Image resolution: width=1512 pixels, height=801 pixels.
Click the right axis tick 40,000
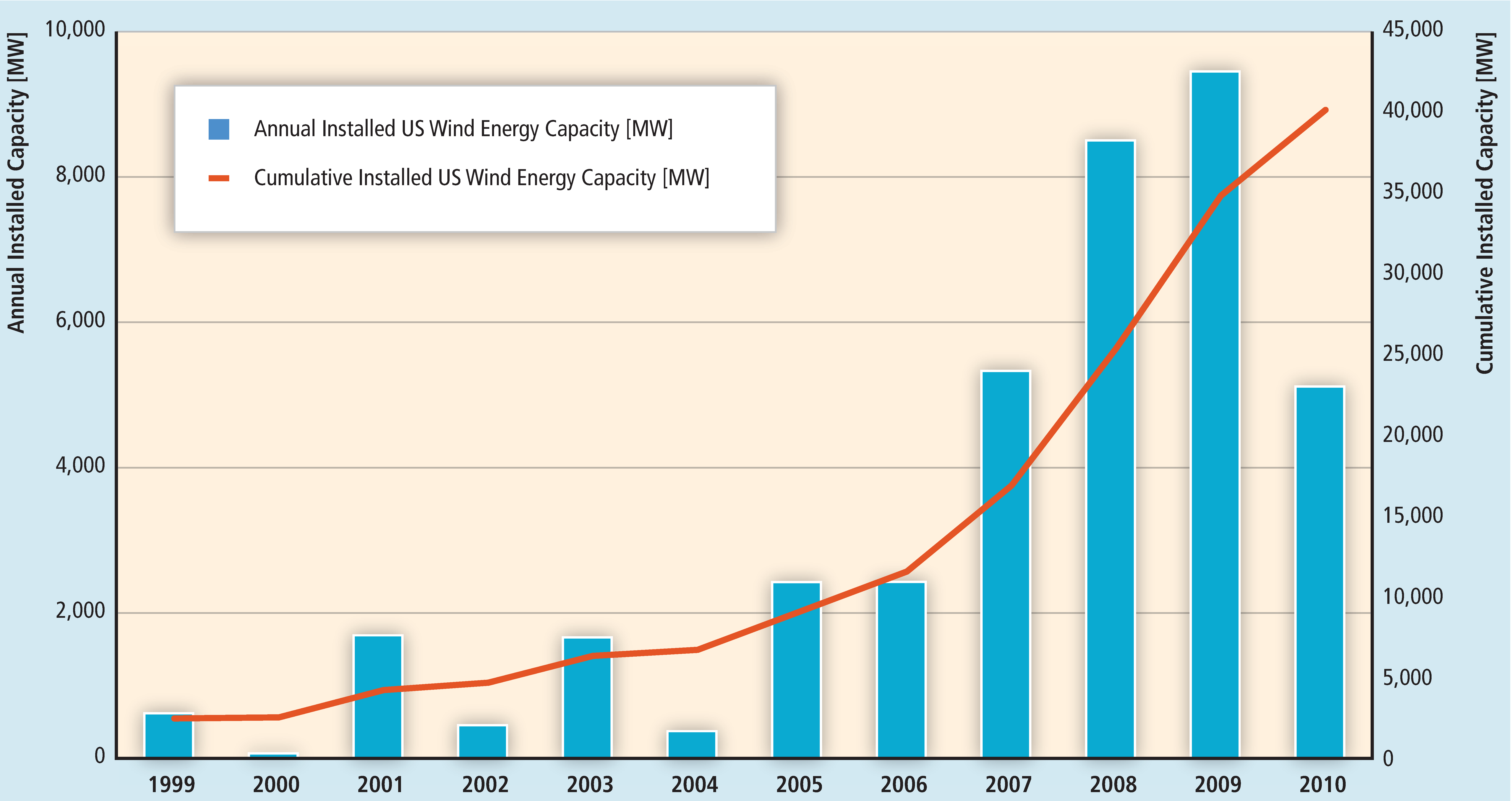click(1413, 110)
